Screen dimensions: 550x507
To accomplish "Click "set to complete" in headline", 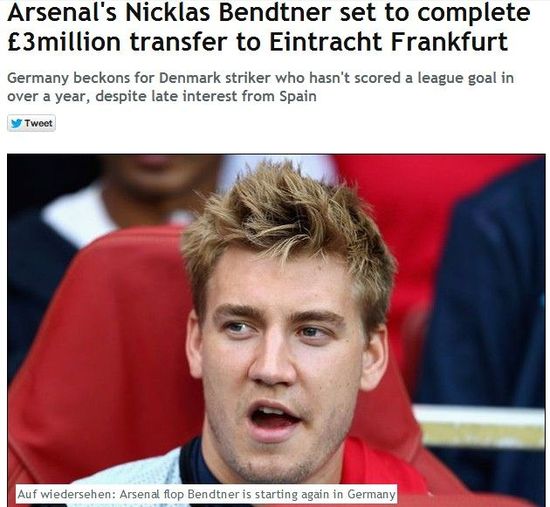I will pyautogui.click(x=435, y=12).
